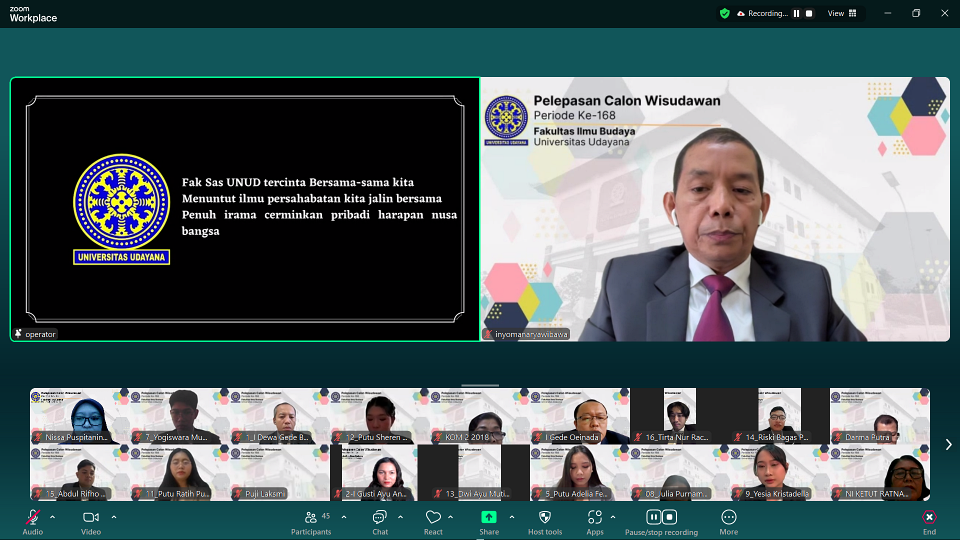Screen dimensions: 960x540
Task: Select 13_Dwi Ayu Muti participant thumbnail
Action: click(479, 473)
